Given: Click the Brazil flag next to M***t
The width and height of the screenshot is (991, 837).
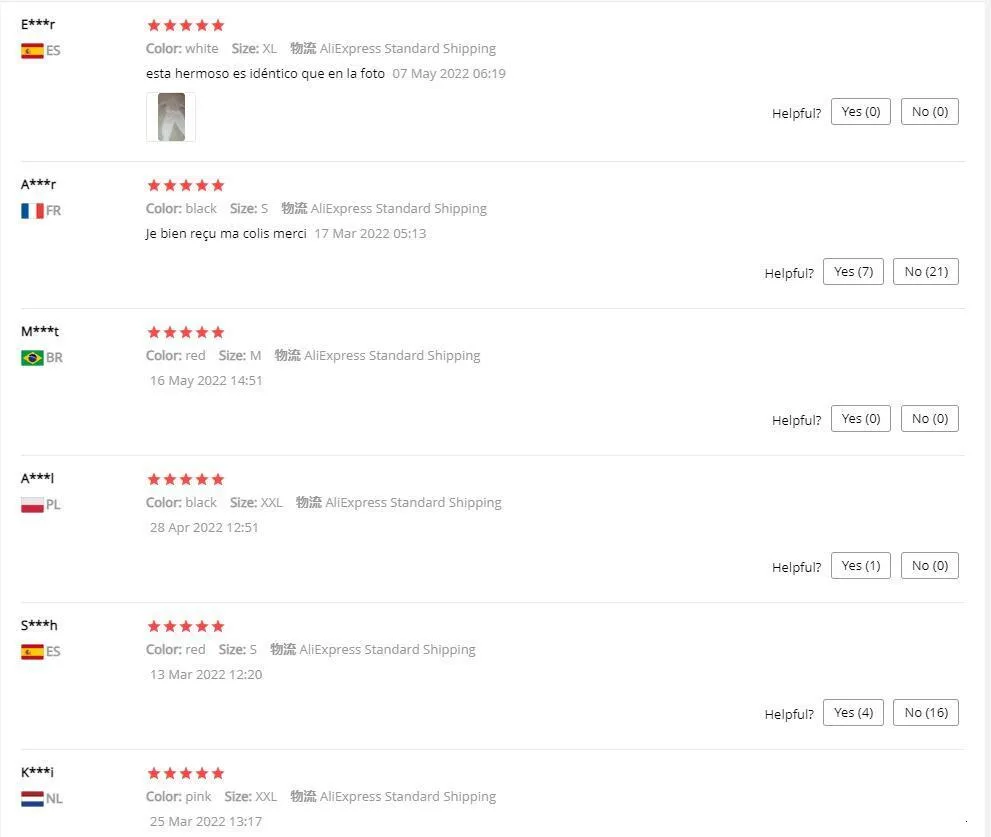Looking at the screenshot, I should (x=32, y=358).
